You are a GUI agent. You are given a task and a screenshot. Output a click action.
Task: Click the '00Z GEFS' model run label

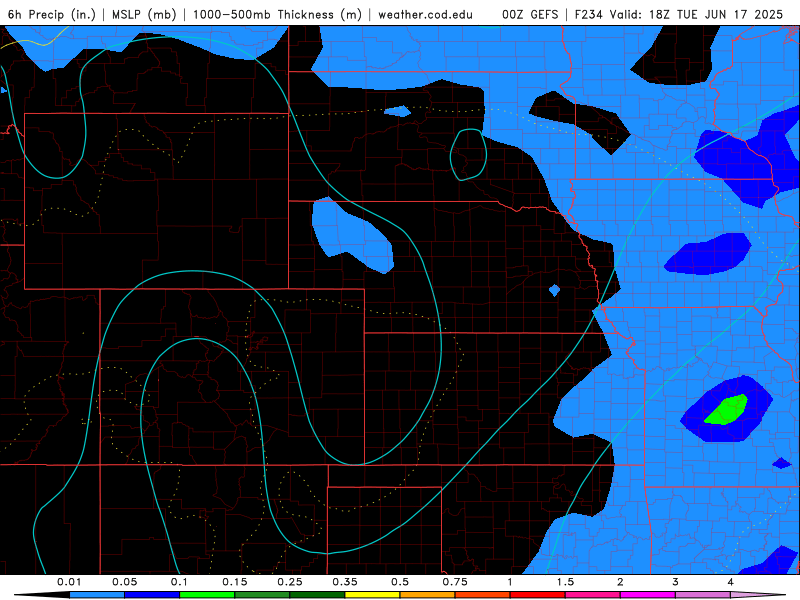530,14
